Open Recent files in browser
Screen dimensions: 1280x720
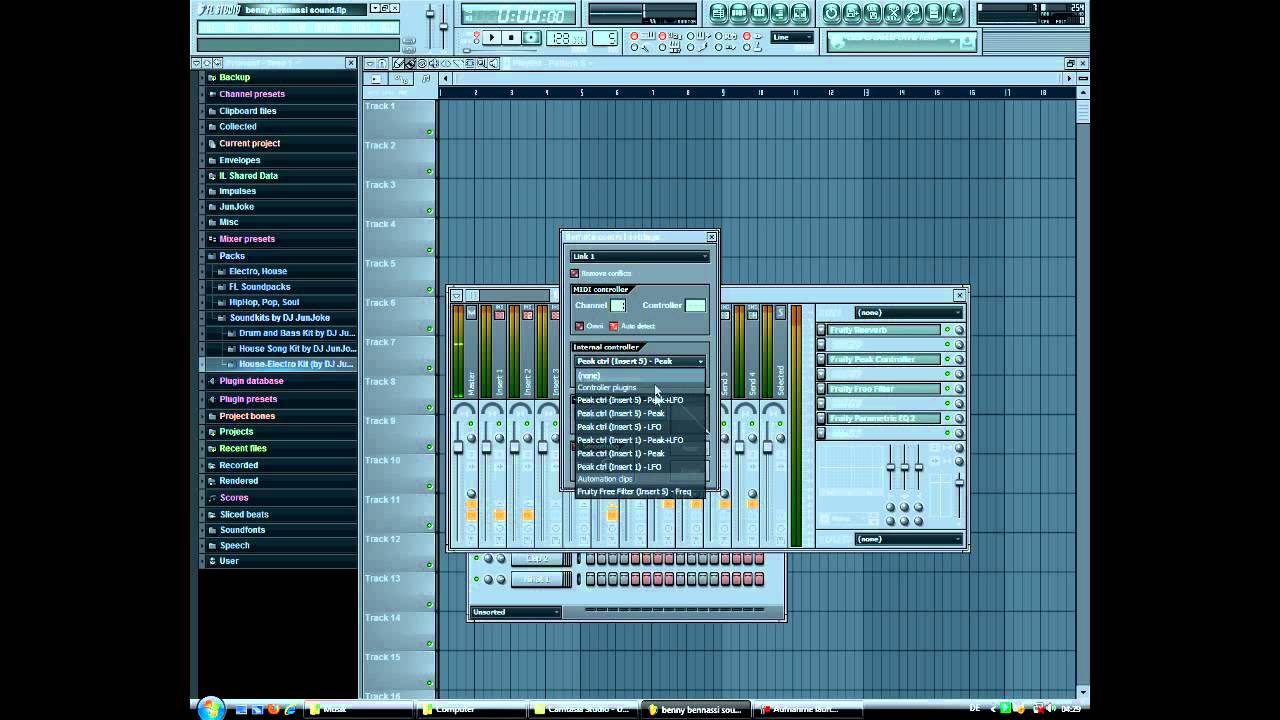(243, 449)
